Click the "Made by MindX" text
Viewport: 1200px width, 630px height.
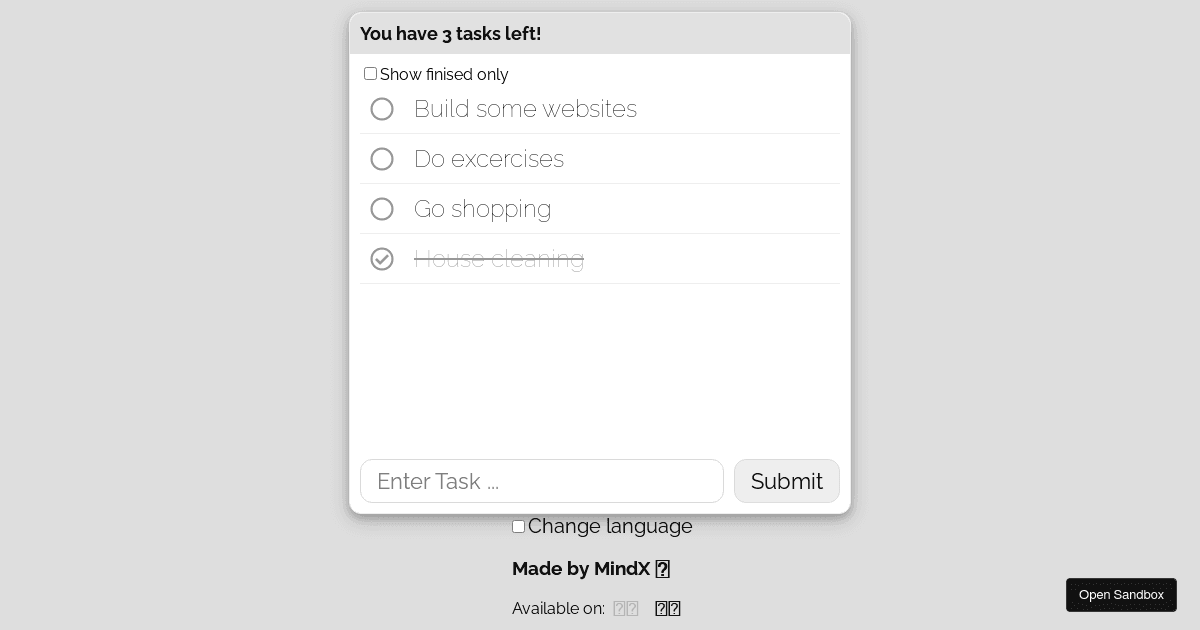pyautogui.click(x=580, y=569)
